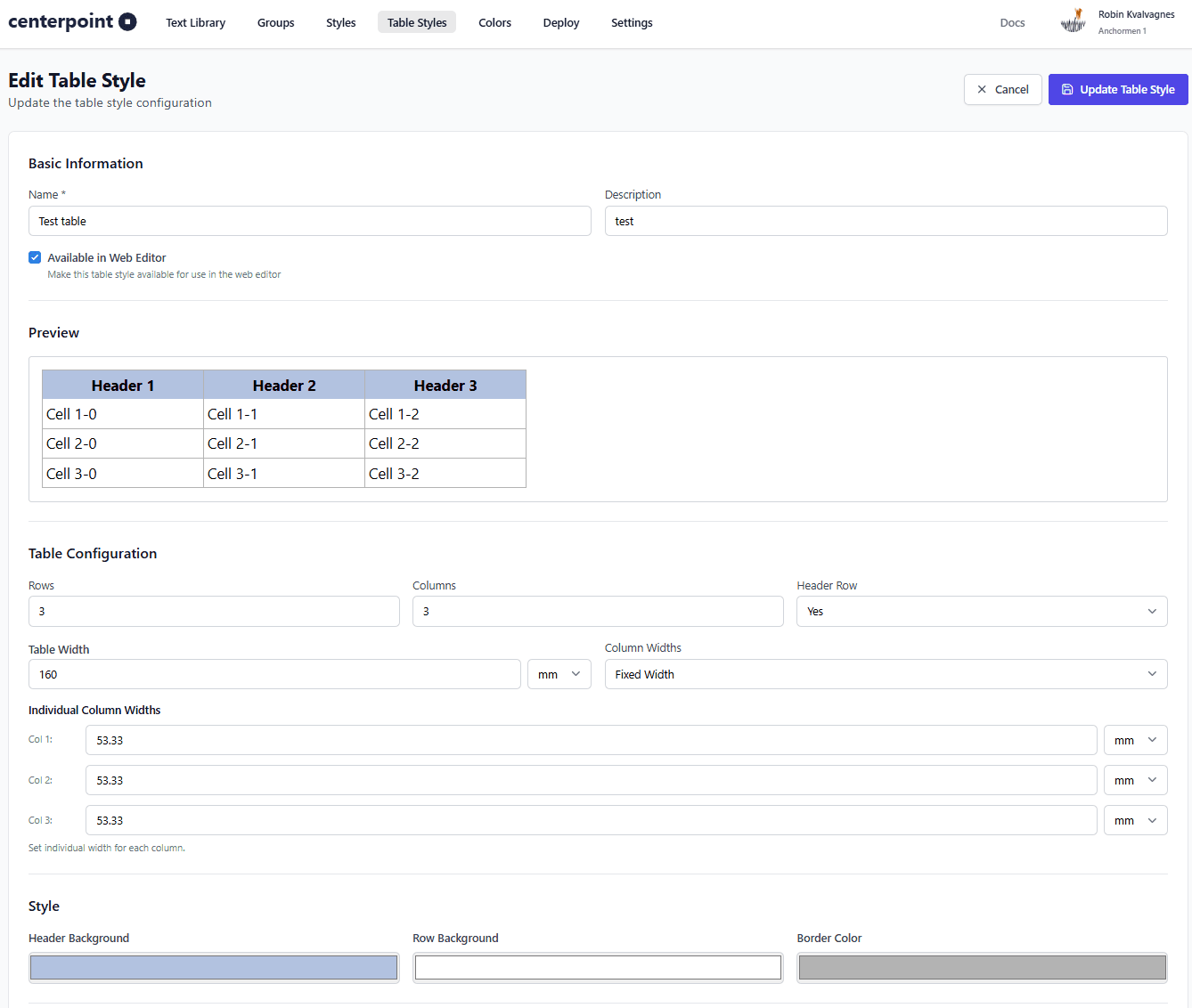Open the Col 3 unit dropdown
This screenshot has height=1008, width=1192.
1135,821
